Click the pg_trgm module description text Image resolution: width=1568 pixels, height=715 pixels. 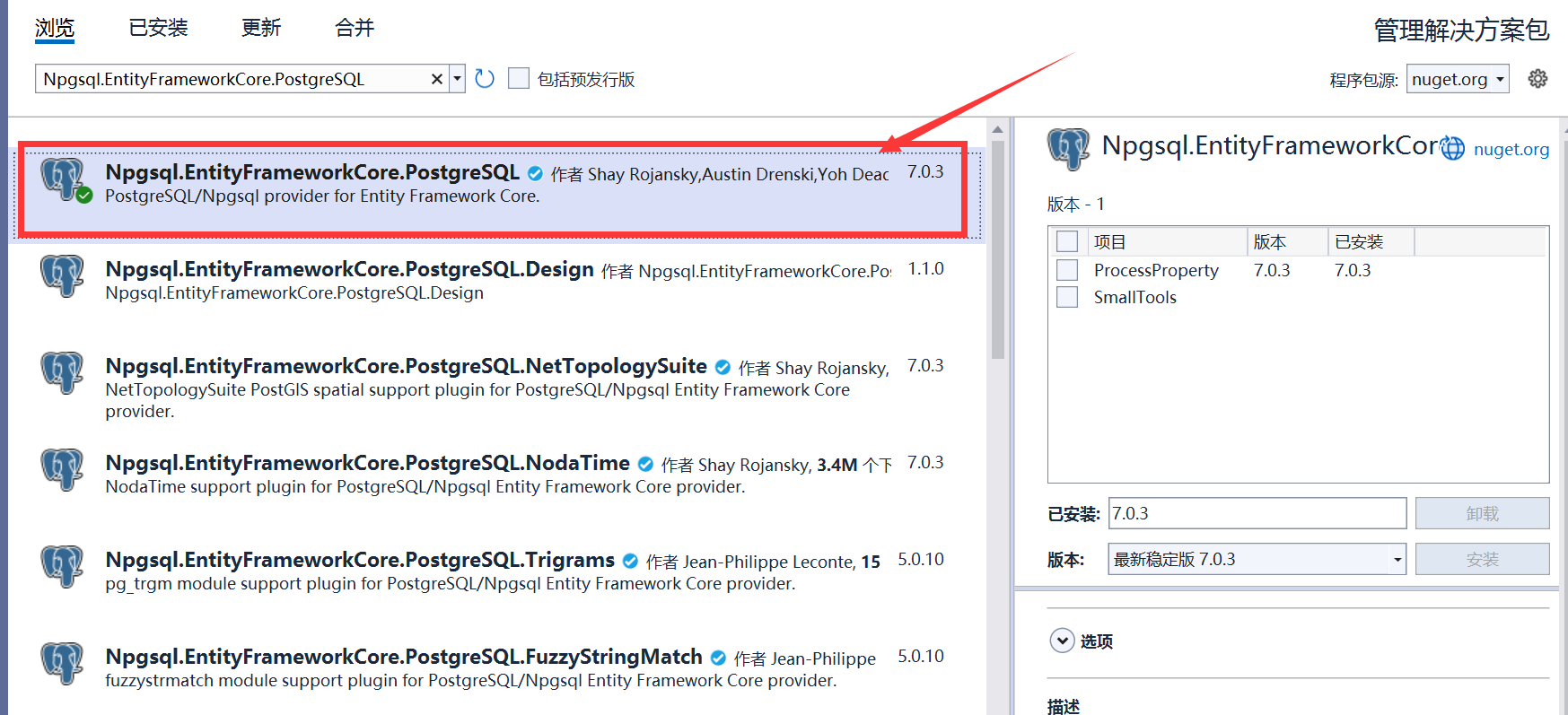[x=450, y=583]
